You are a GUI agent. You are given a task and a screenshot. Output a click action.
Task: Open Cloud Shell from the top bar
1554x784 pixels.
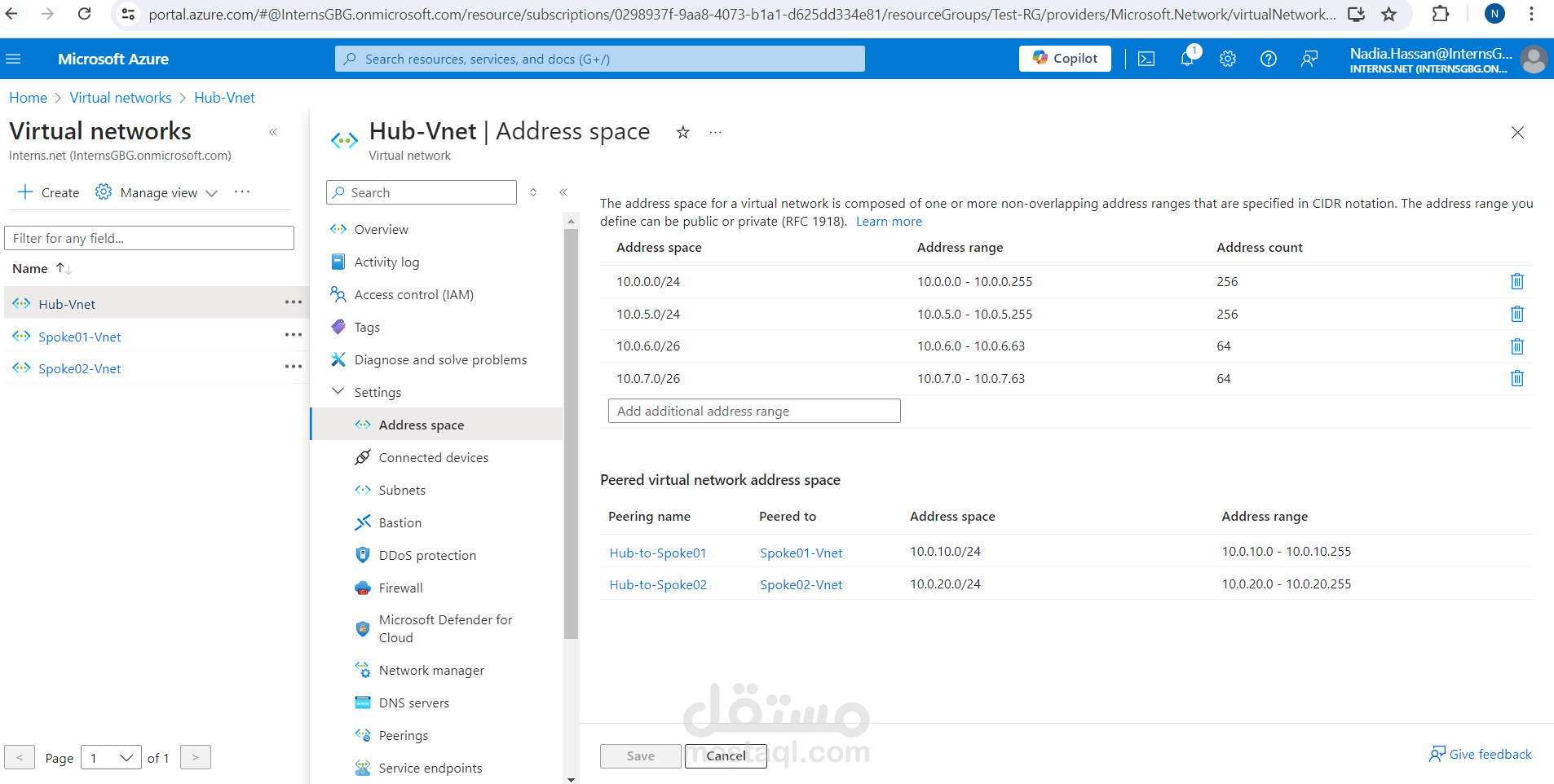pyautogui.click(x=1146, y=59)
